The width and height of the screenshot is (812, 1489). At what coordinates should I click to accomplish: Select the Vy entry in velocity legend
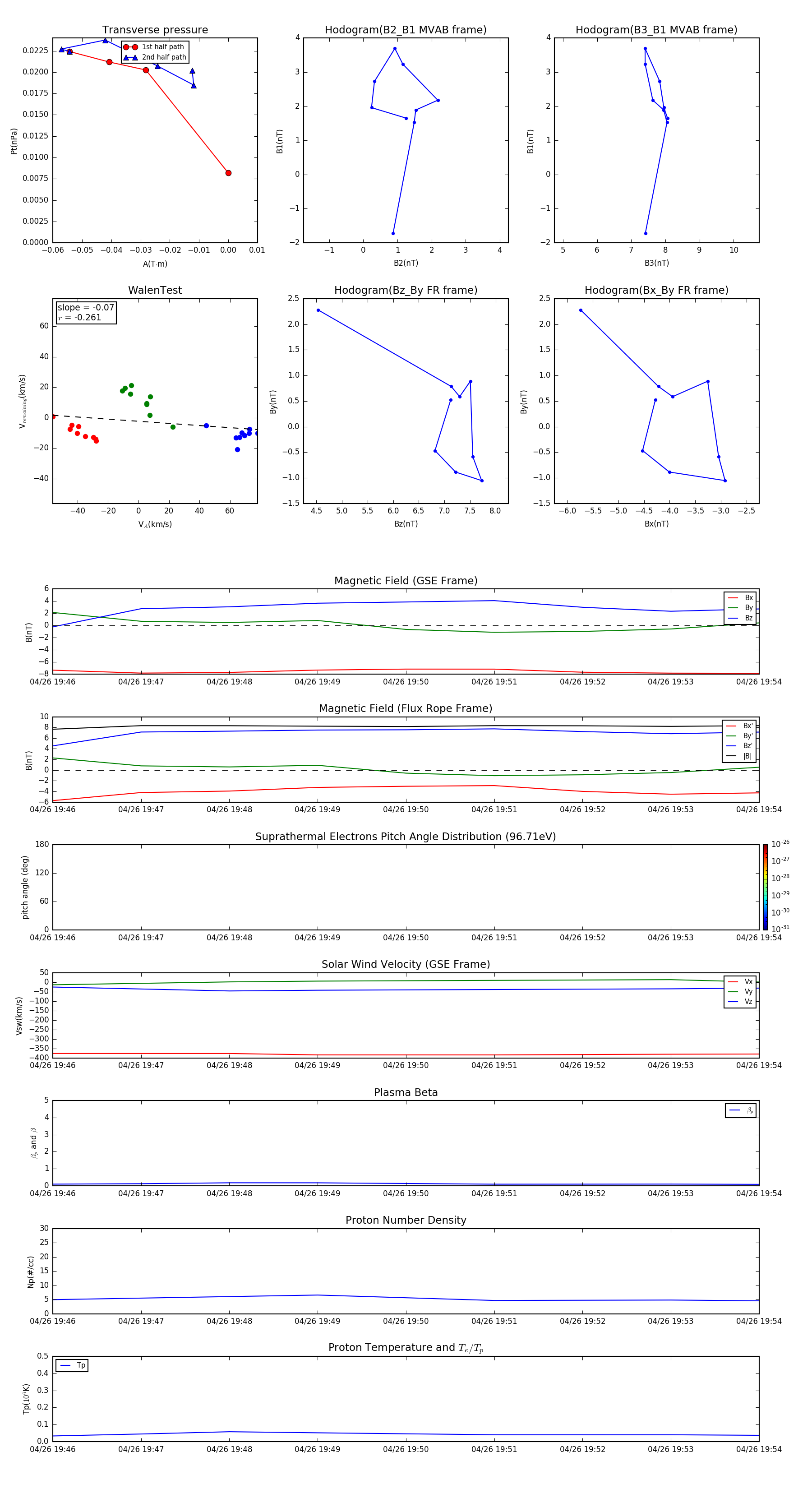click(740, 991)
